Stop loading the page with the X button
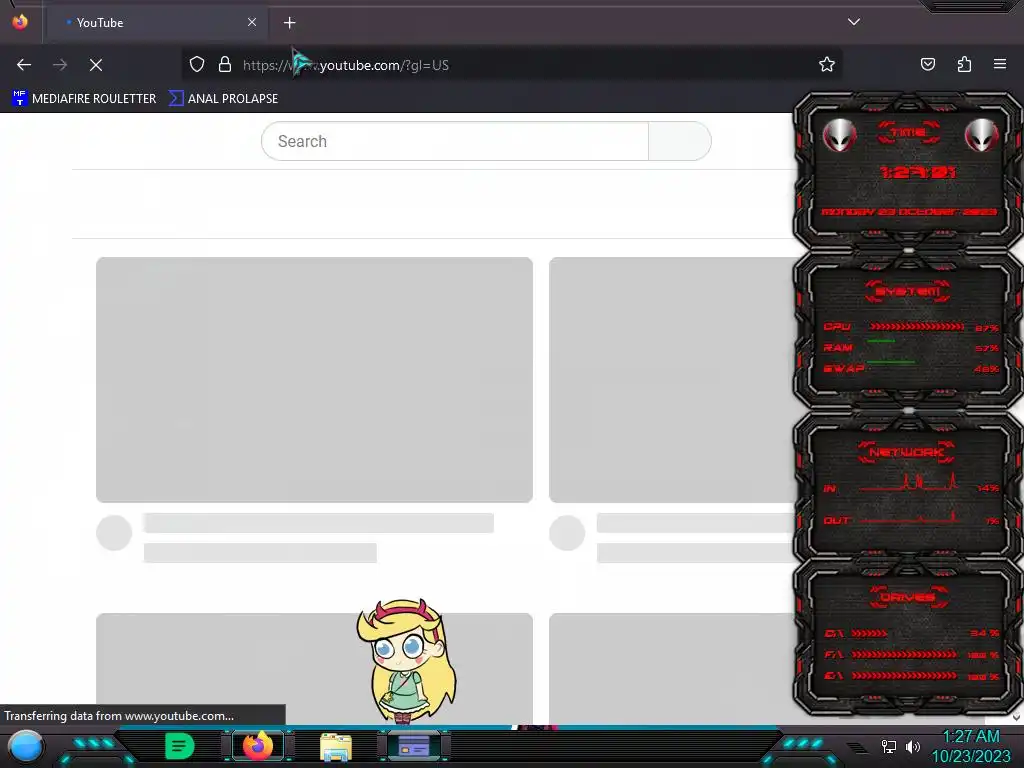This screenshot has width=1024, height=768. point(96,65)
